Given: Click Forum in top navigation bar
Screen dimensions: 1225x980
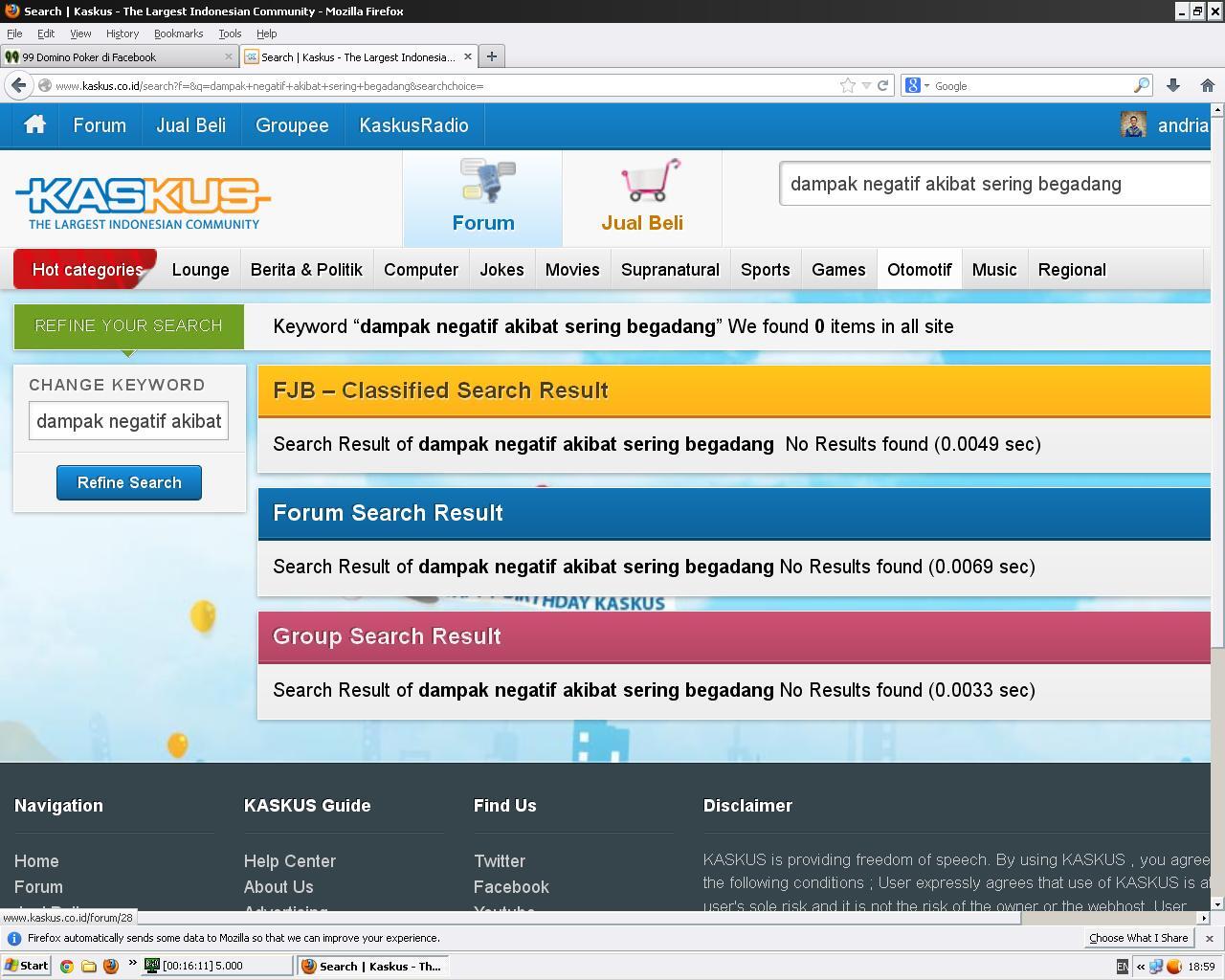Looking at the screenshot, I should [100, 125].
